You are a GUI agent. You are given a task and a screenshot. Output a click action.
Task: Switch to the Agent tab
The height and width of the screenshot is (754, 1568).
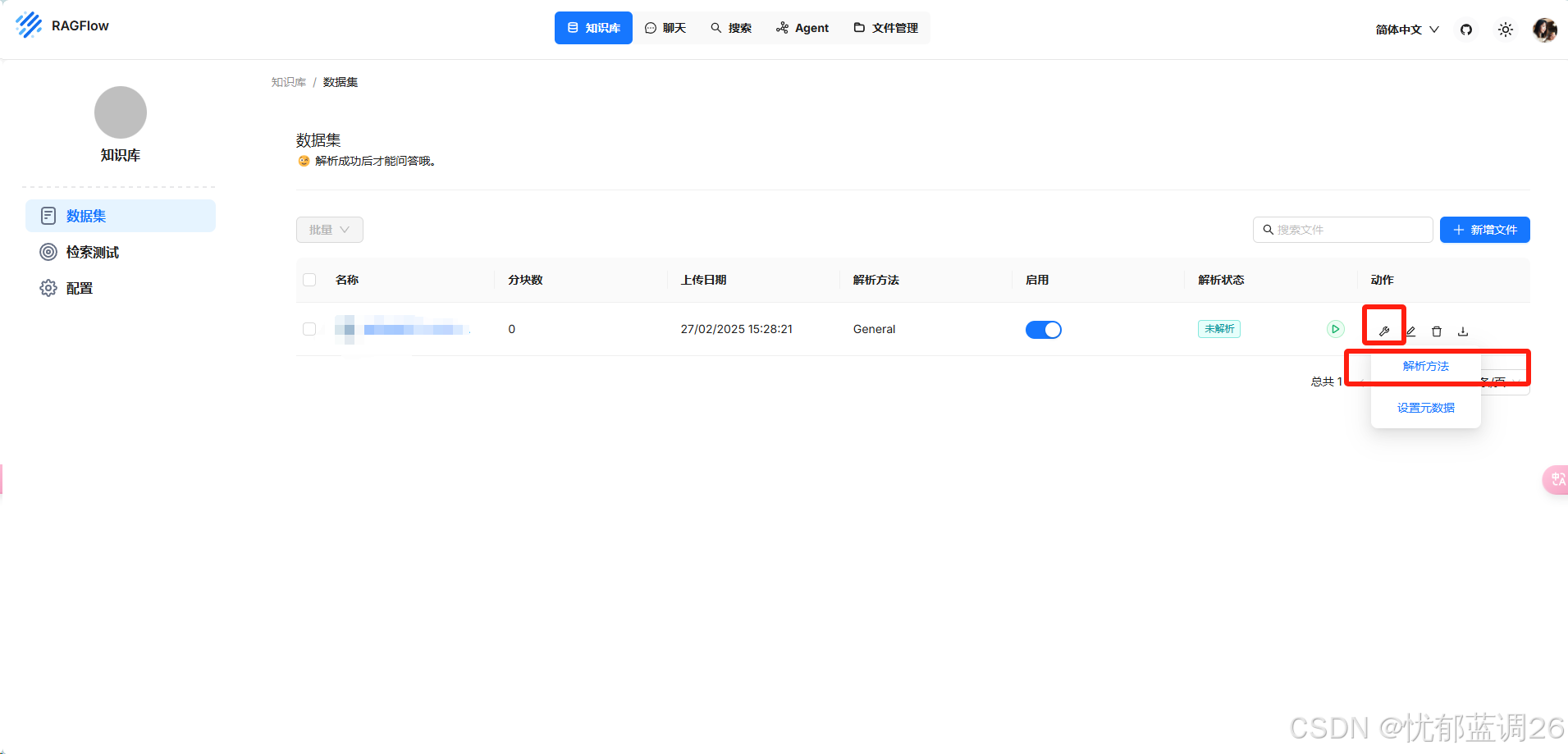click(x=802, y=28)
